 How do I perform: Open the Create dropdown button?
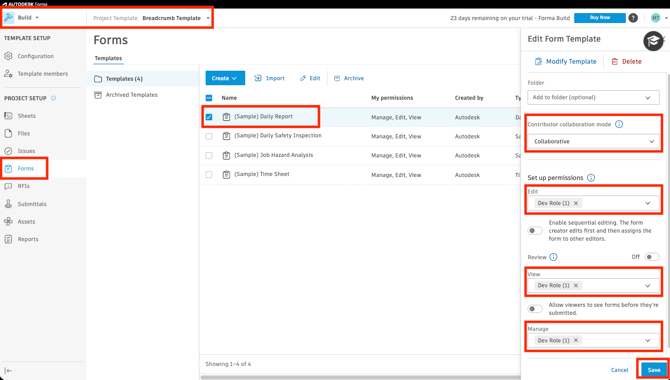(225, 78)
